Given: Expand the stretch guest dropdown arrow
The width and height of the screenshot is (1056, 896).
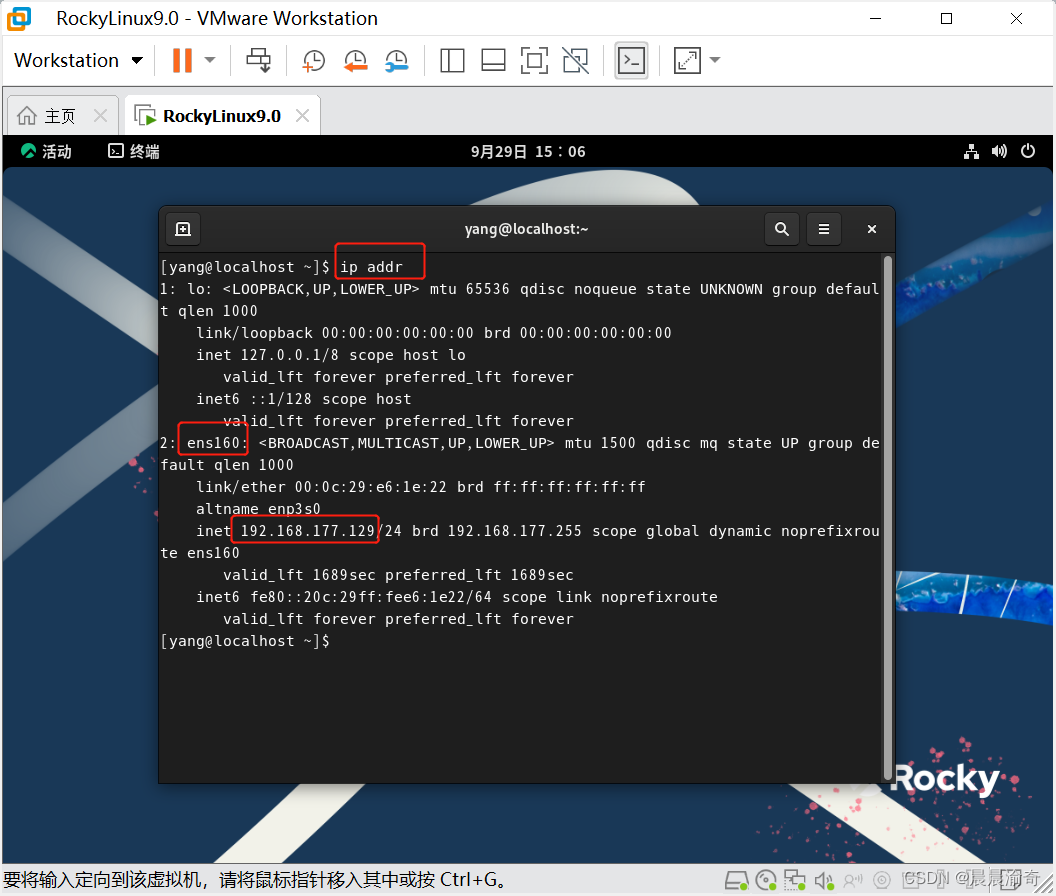Looking at the screenshot, I should pos(715,61).
